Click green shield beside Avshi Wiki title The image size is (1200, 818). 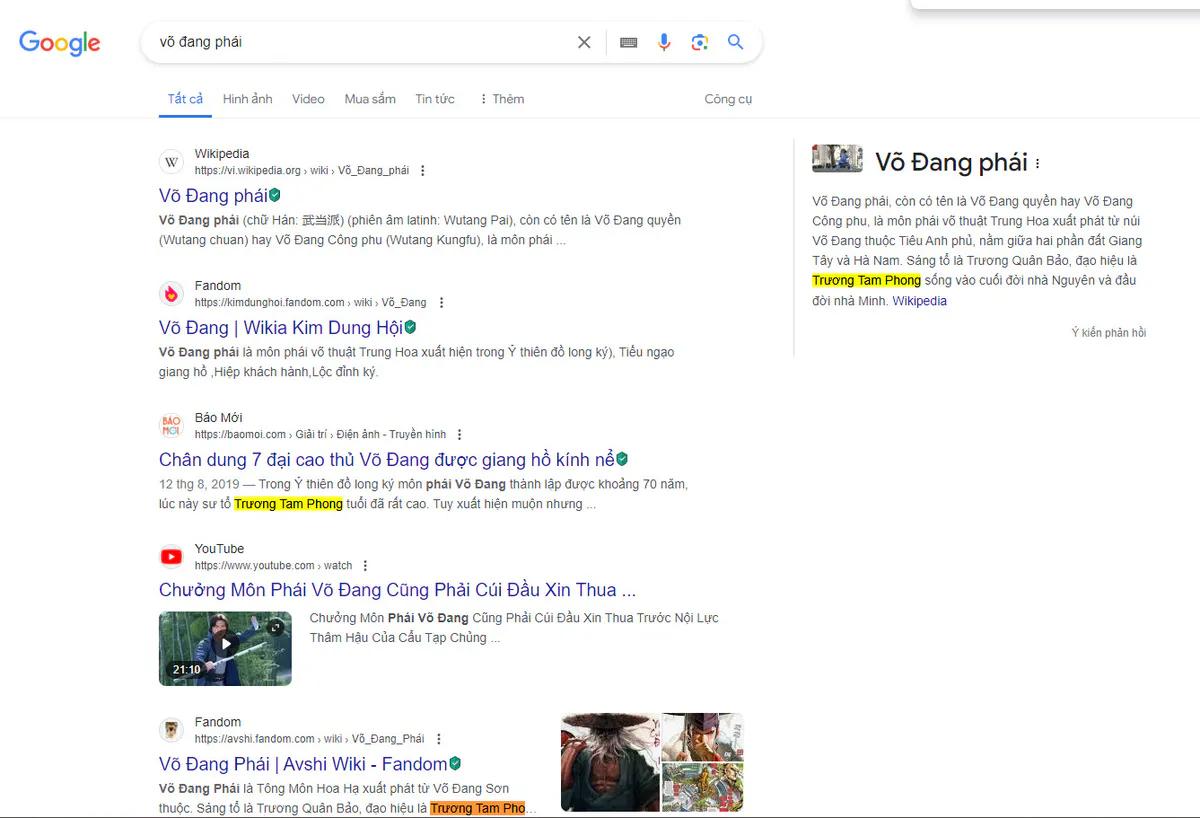click(x=455, y=763)
